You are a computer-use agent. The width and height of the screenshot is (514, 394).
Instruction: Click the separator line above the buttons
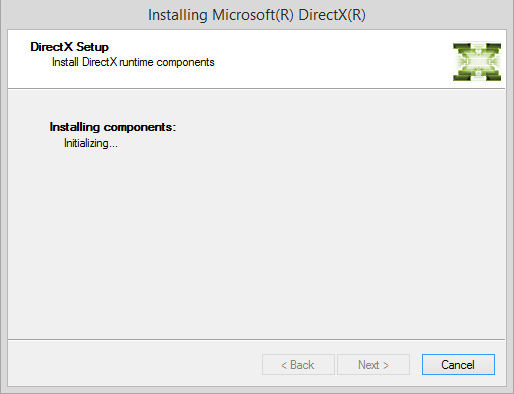pos(257,339)
